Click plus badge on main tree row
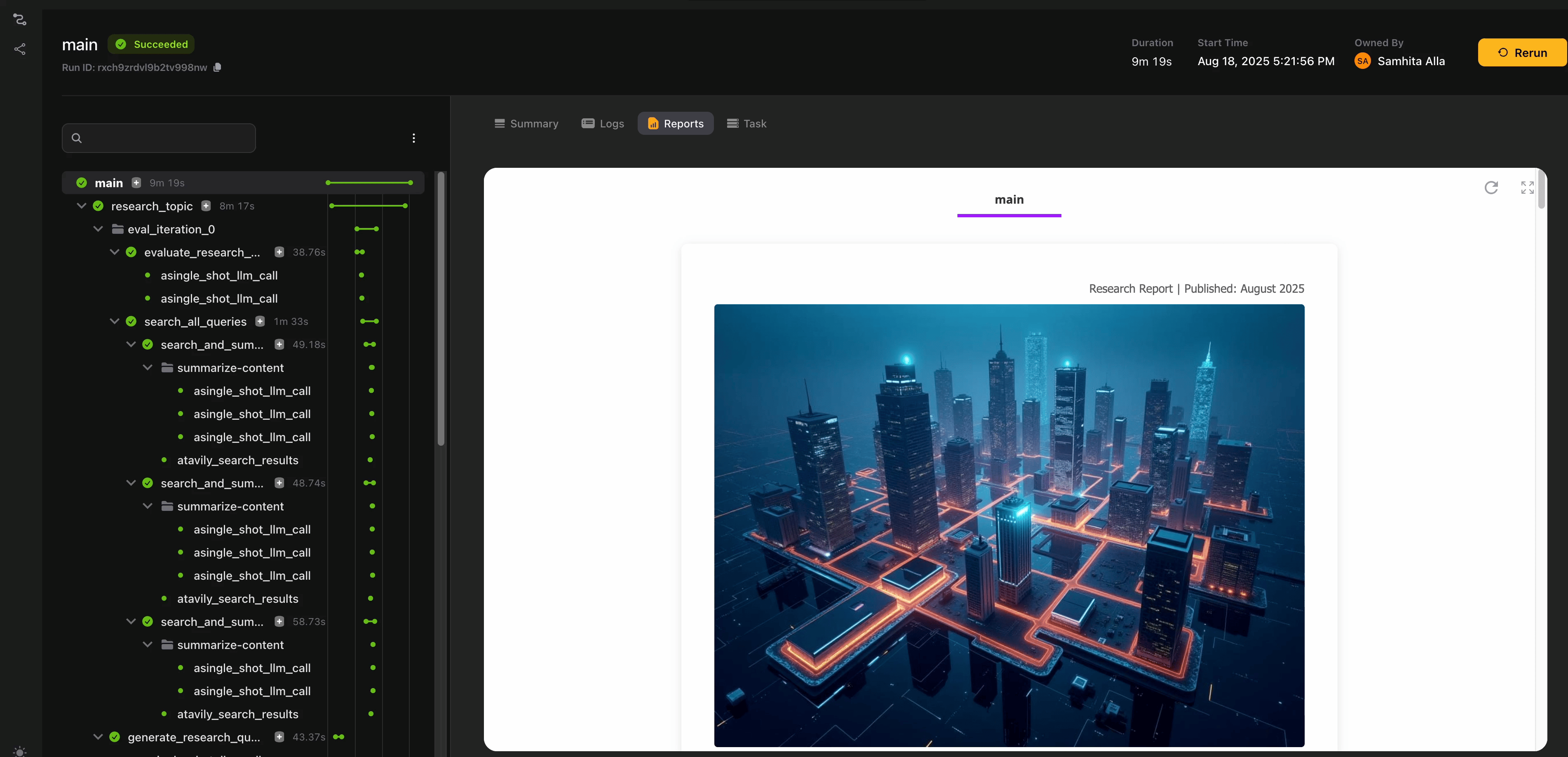The image size is (1568, 757). point(136,183)
